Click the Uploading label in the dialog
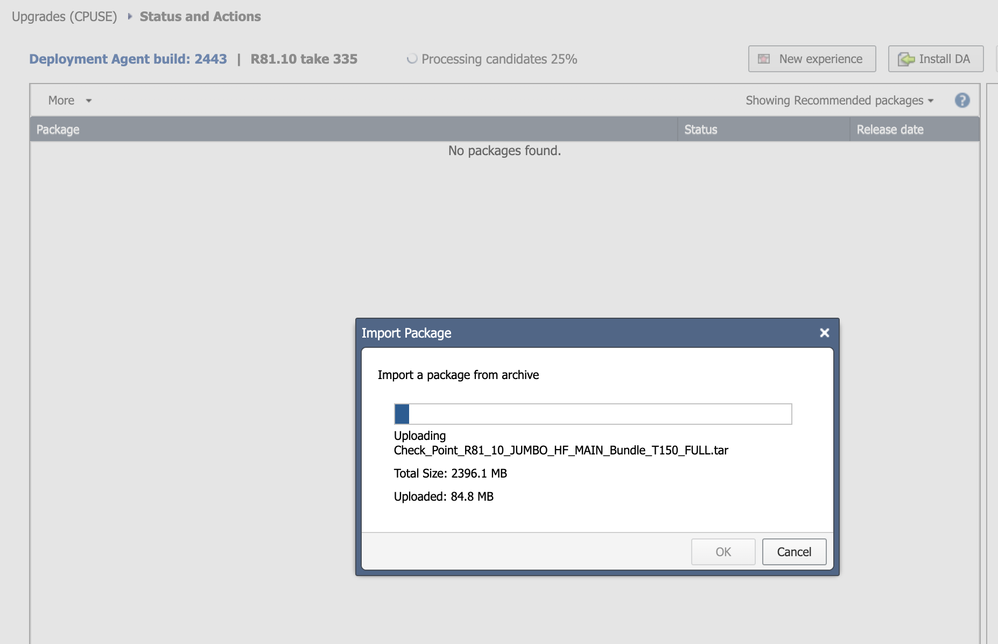Screen dimensions: 998x644 point(419,436)
